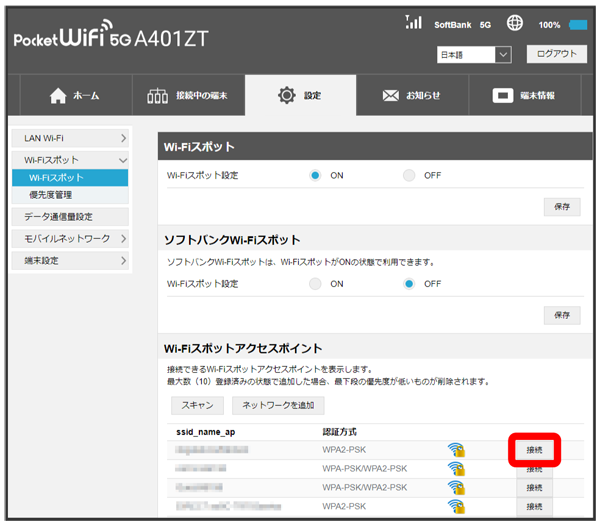This screenshot has width=600, height=524.
Task: Open the 日本語 language dropdown
Action: pyautogui.click(x=474, y=54)
